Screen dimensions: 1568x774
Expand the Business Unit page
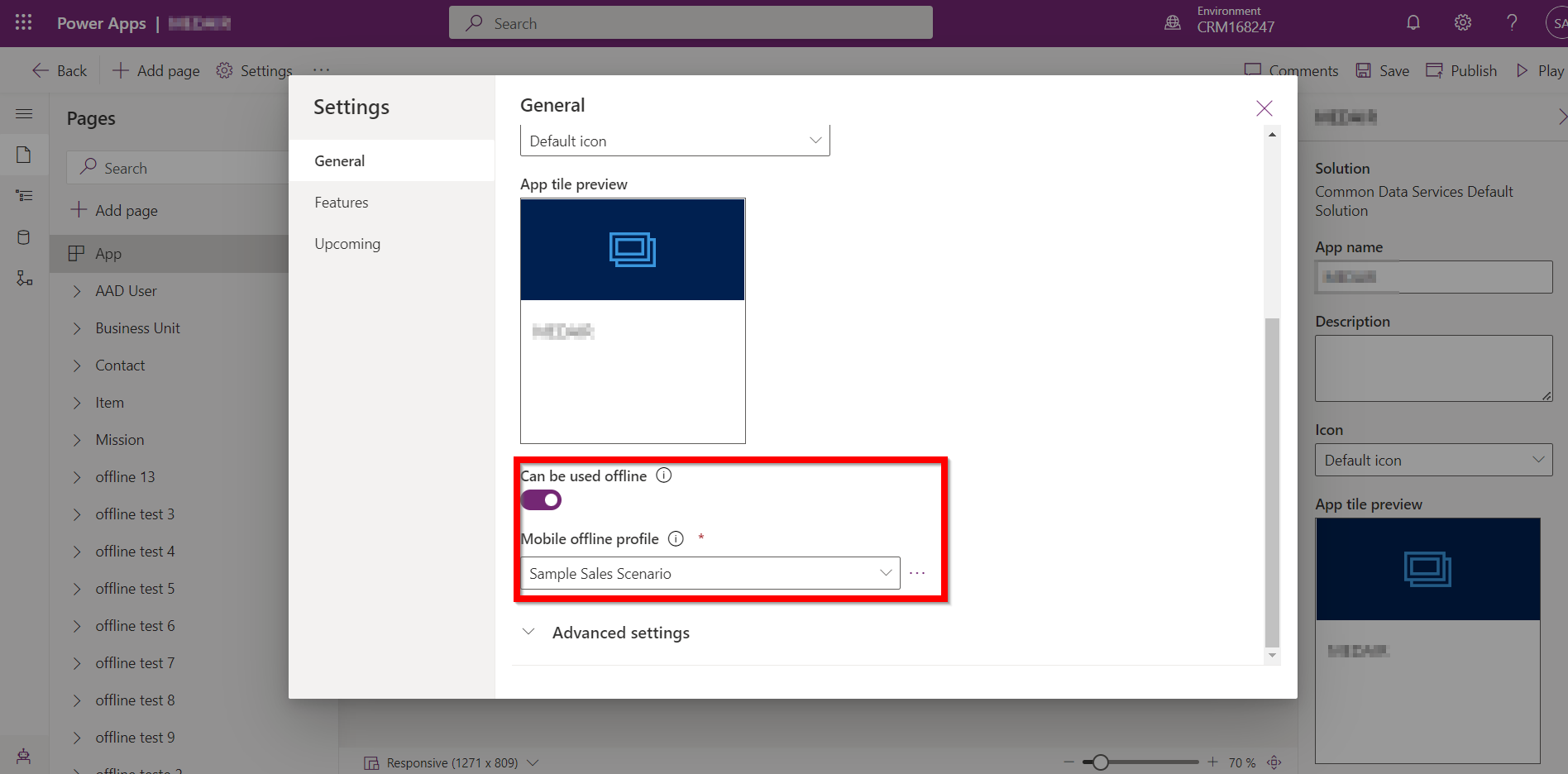pyautogui.click(x=77, y=328)
